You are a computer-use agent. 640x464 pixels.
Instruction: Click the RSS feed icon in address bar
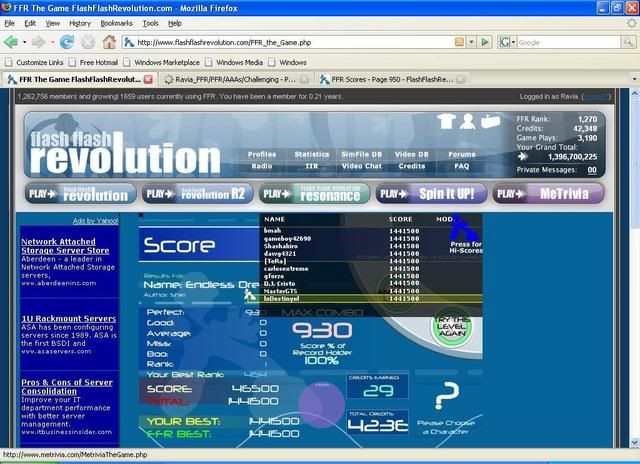coord(459,42)
